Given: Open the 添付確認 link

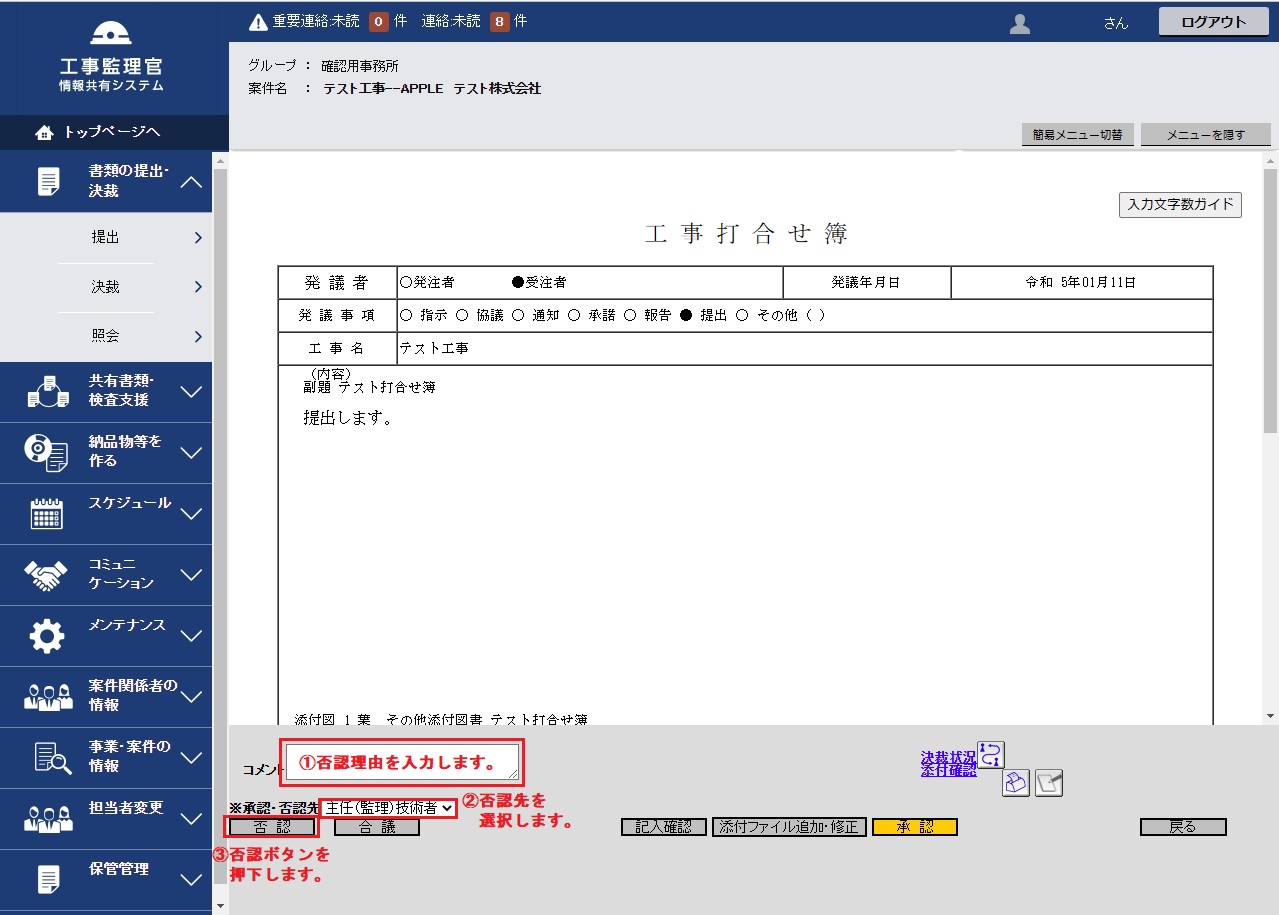Looking at the screenshot, I should 948,770.
